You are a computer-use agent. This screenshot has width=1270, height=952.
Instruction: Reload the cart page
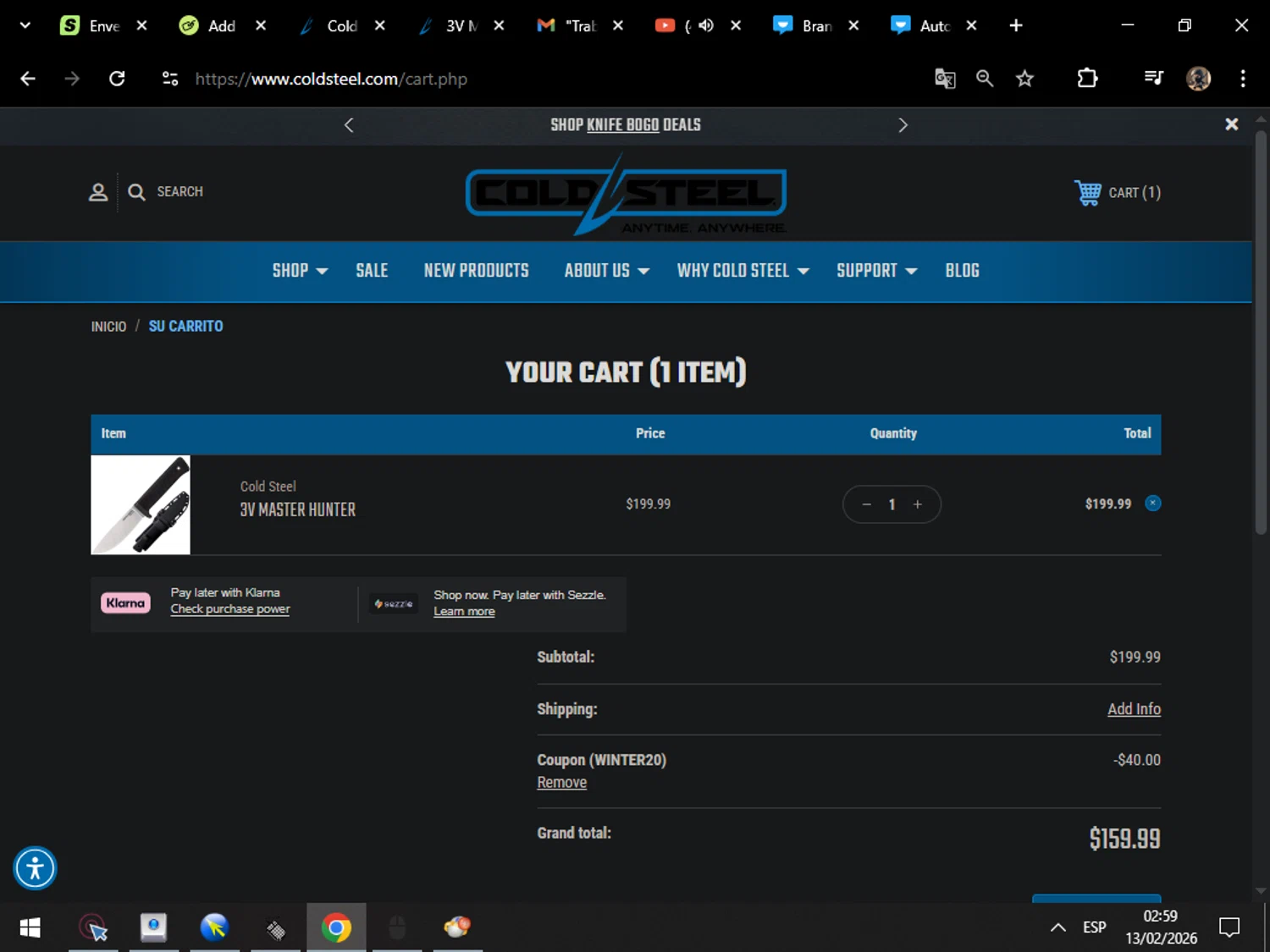(x=117, y=79)
